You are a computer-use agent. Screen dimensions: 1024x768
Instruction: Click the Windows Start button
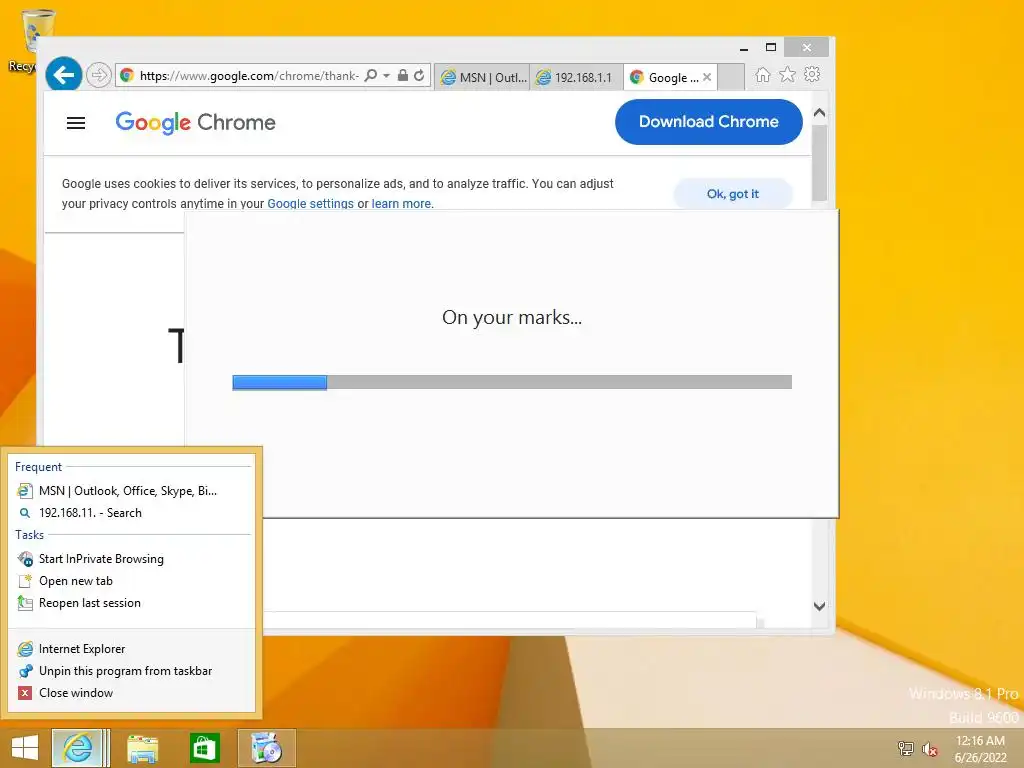(x=24, y=748)
